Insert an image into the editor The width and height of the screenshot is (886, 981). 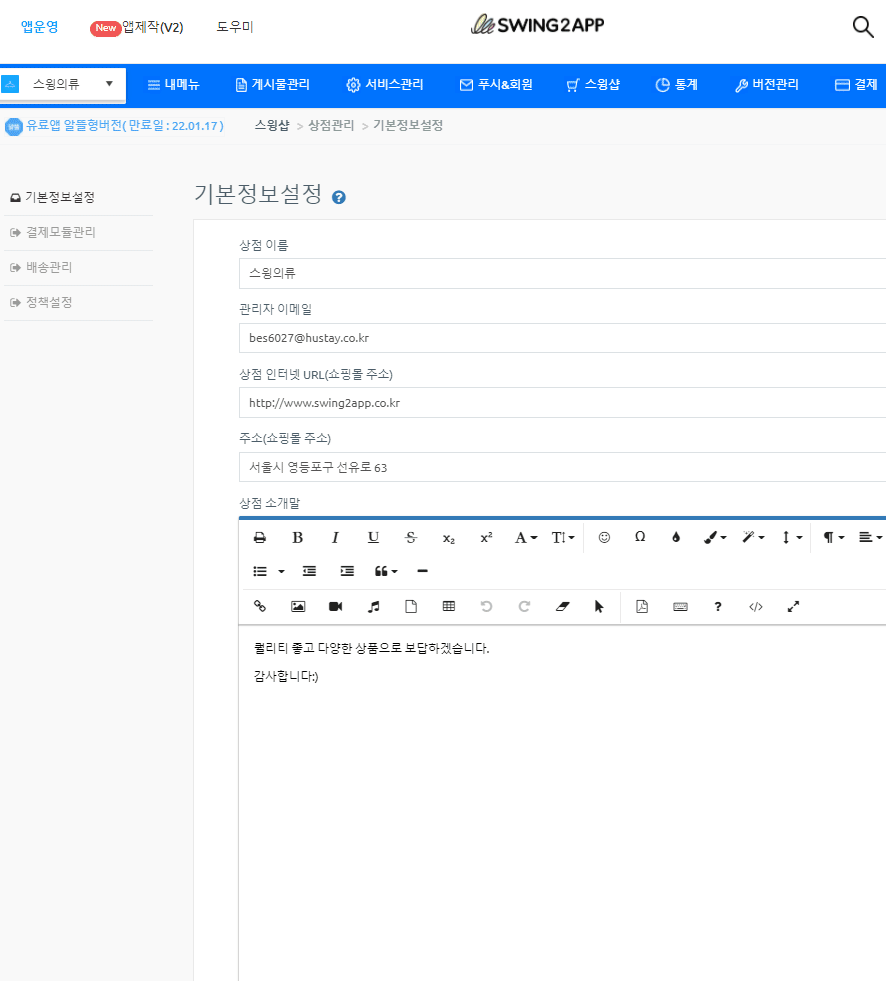[x=298, y=606]
